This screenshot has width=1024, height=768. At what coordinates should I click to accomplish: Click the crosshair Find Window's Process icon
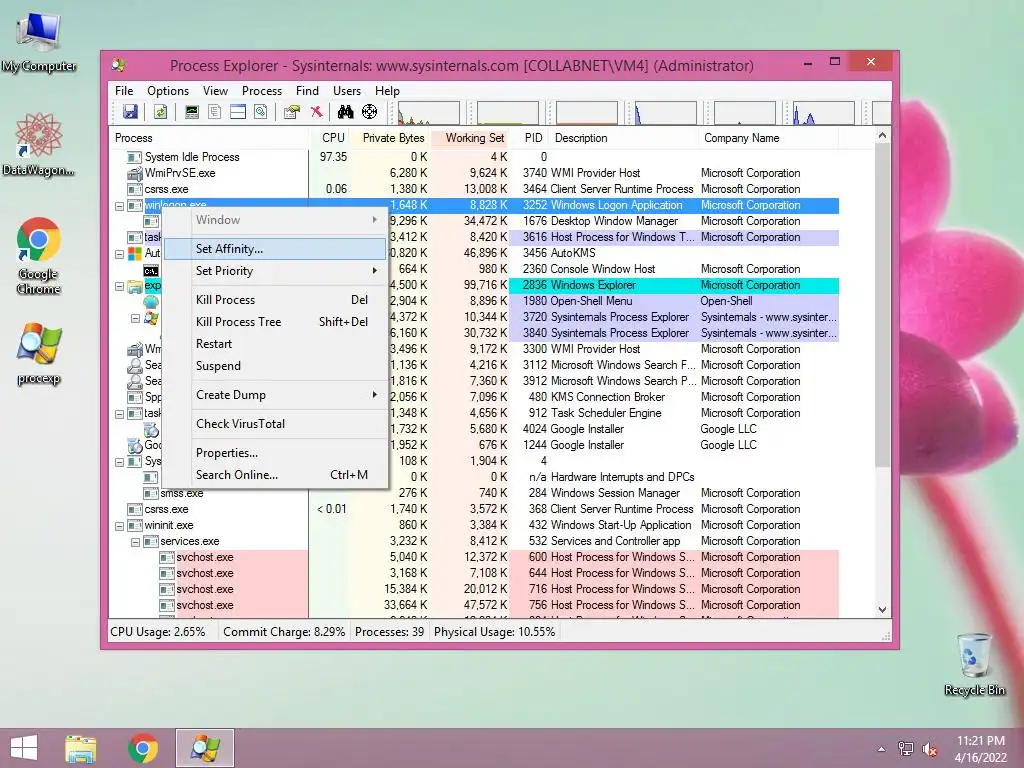tap(370, 112)
